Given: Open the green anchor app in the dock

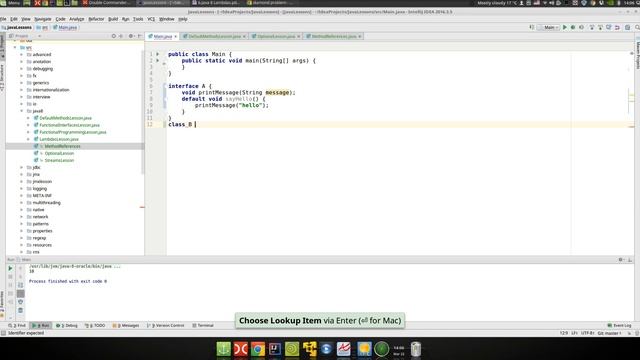Looking at the screenshot, I should [x=223, y=349].
